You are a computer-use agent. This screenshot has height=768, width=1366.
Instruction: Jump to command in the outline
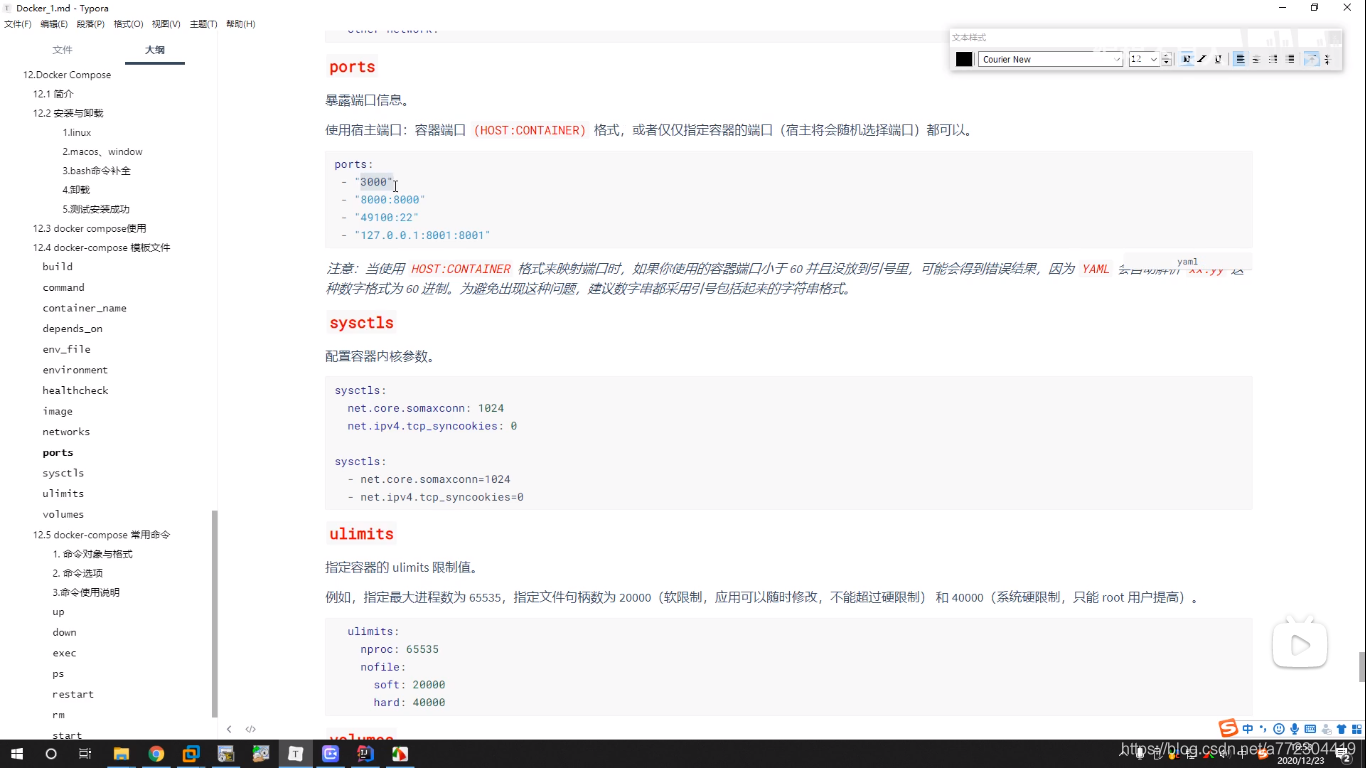pyautogui.click(x=63, y=288)
